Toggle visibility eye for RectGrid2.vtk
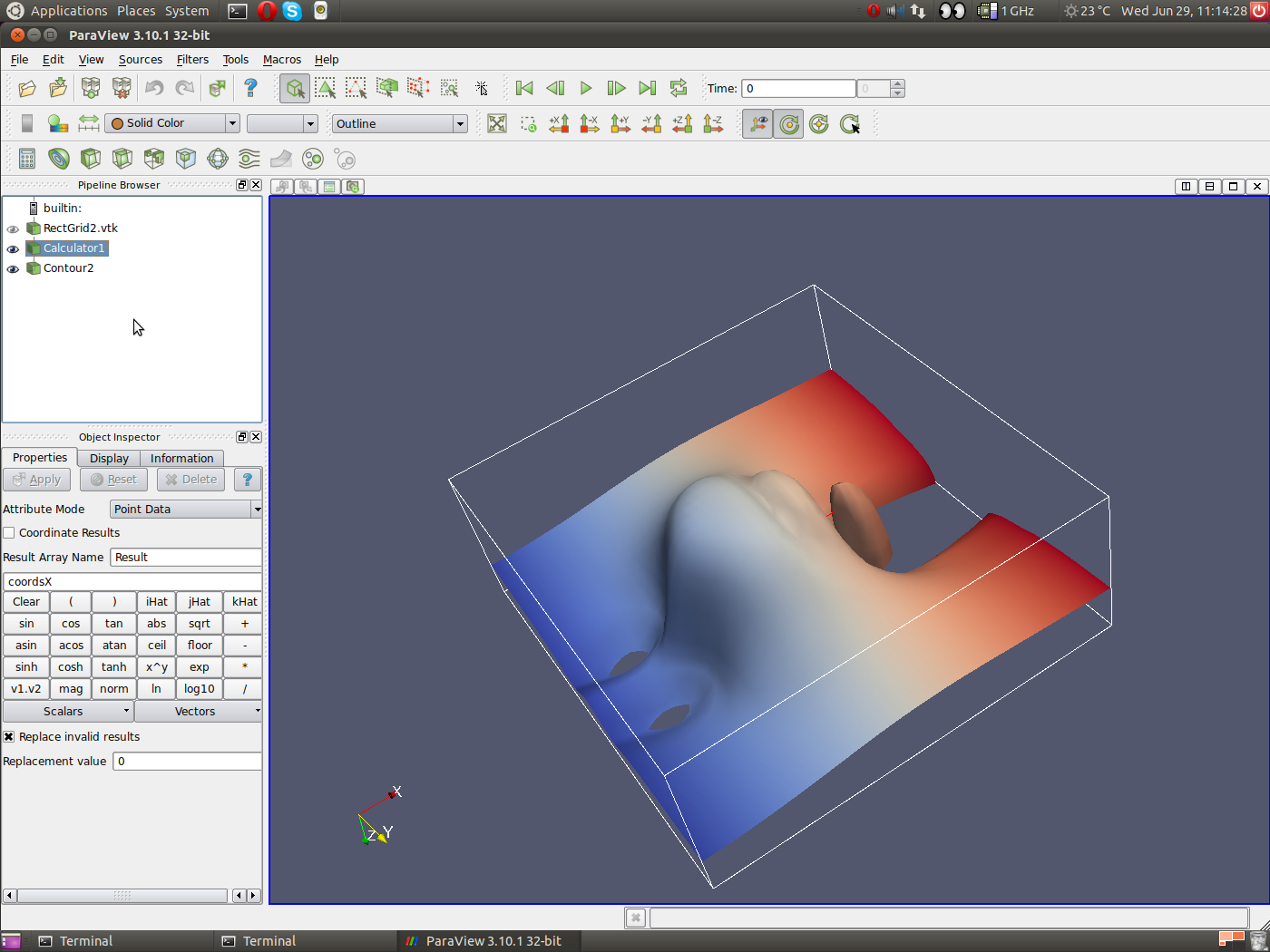 click(13, 229)
